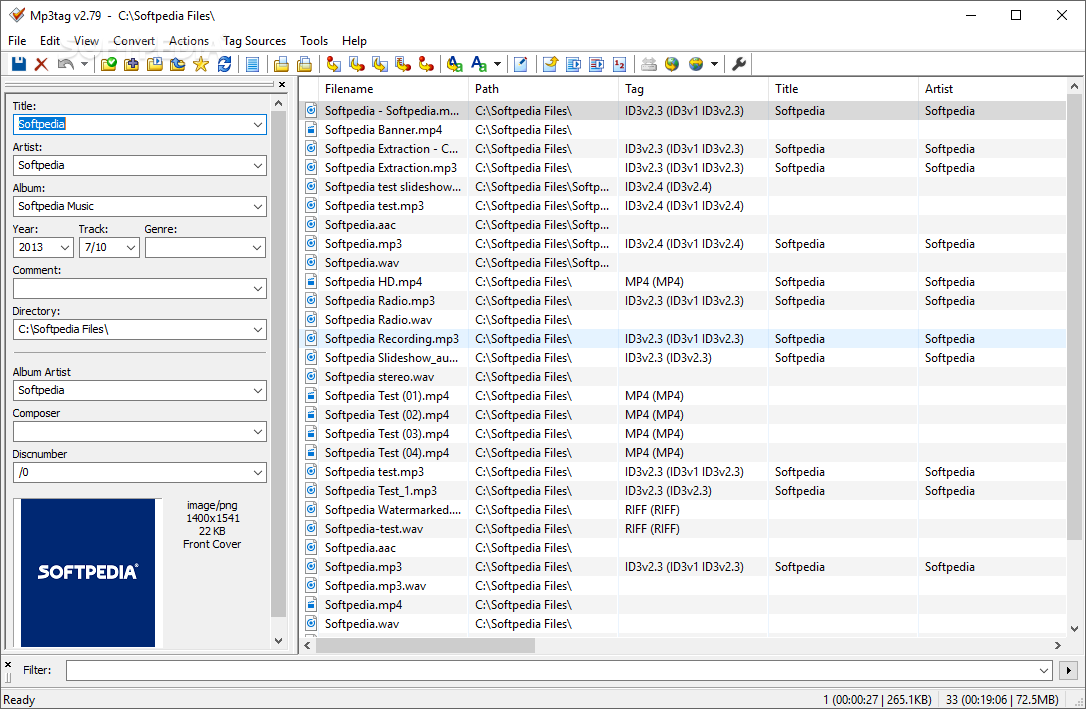This screenshot has width=1086, height=709.
Task: Expand the Year dropdown showing 2013
Action: point(65,247)
